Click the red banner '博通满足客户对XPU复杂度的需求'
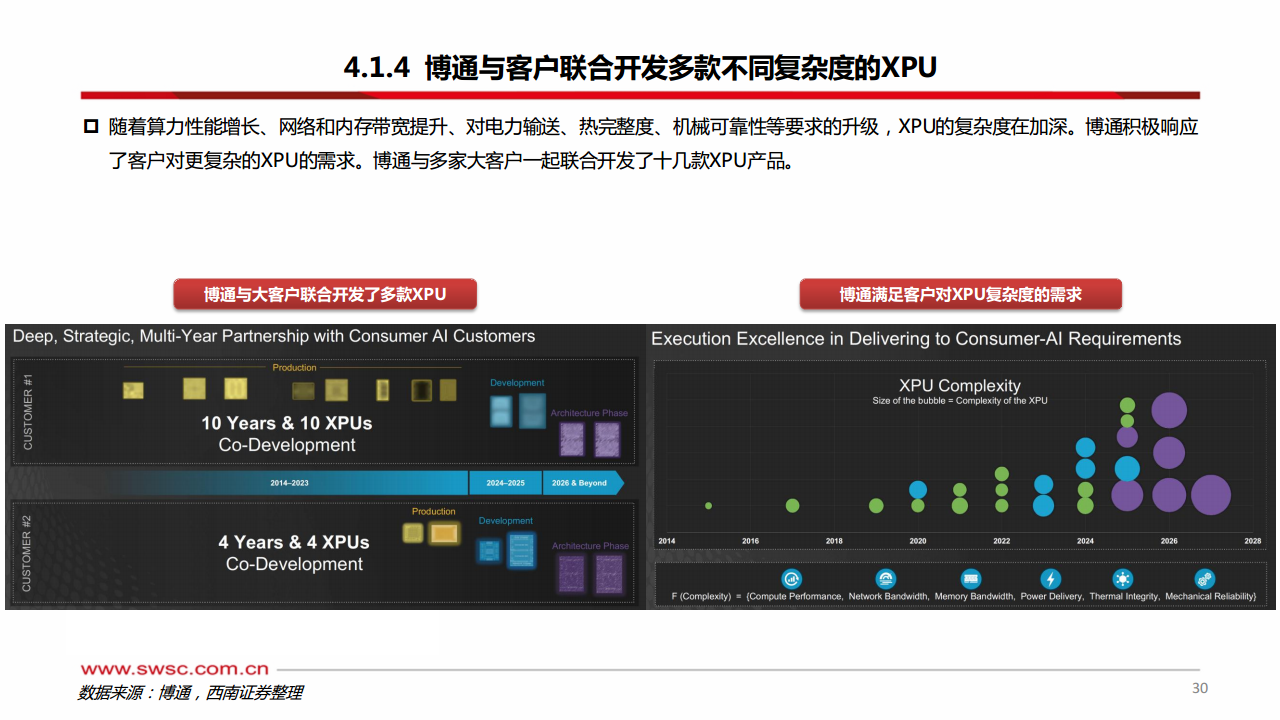This screenshot has width=1280, height=720. (960, 294)
